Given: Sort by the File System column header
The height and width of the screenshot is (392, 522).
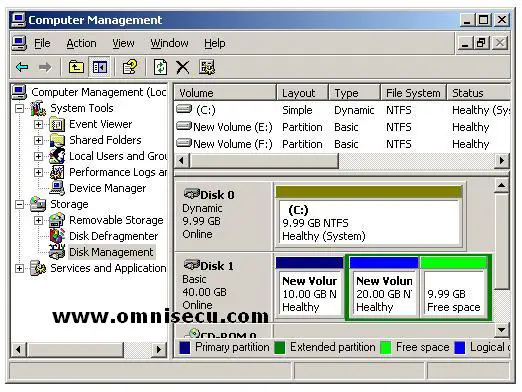Looking at the screenshot, I should [x=413, y=93].
